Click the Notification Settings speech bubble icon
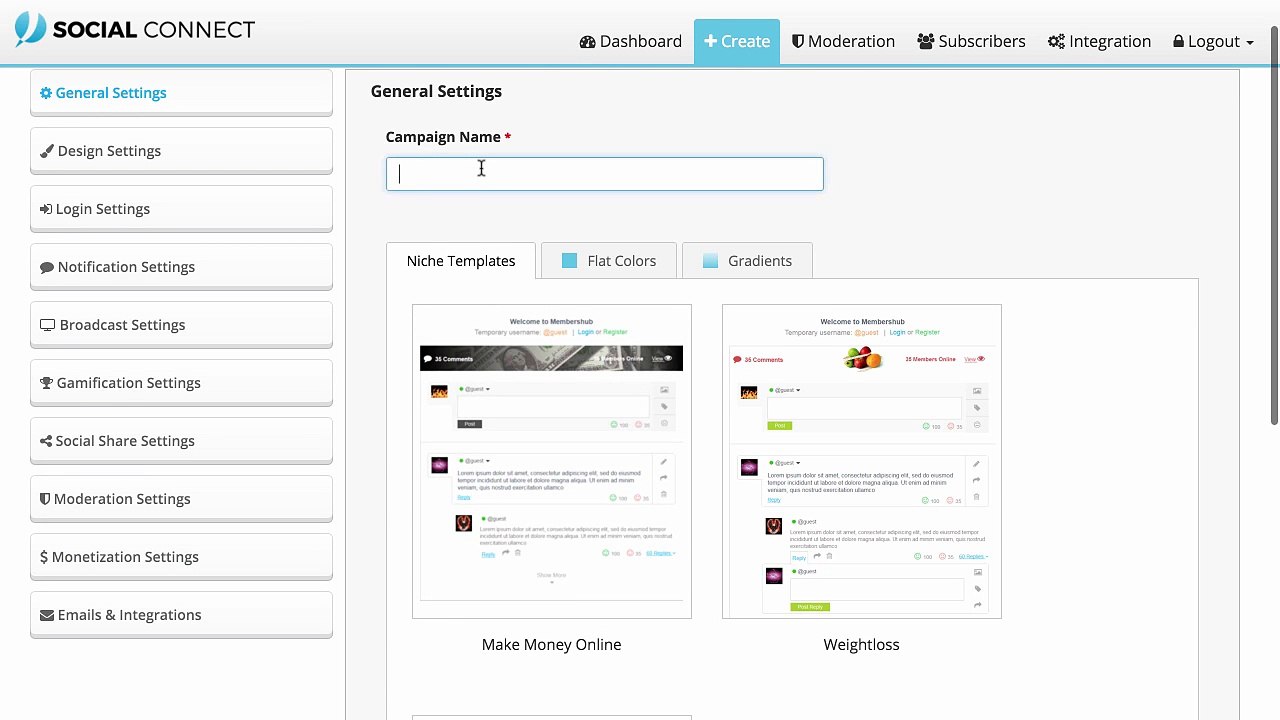 pyautogui.click(x=47, y=267)
